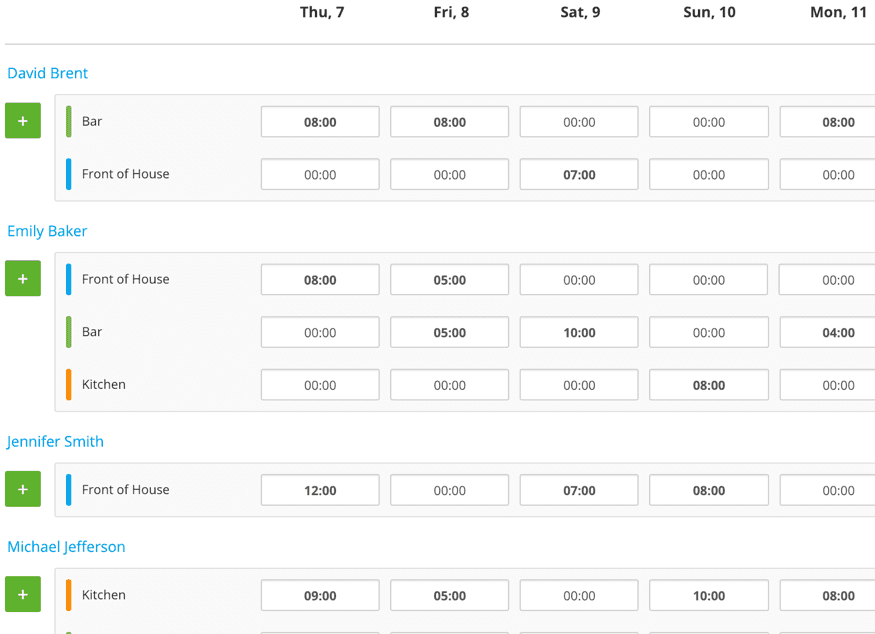The height and width of the screenshot is (634, 875).
Task: Edit Michael Jefferson's Kitchen Friday 05:00 field
Action: [x=449, y=594]
